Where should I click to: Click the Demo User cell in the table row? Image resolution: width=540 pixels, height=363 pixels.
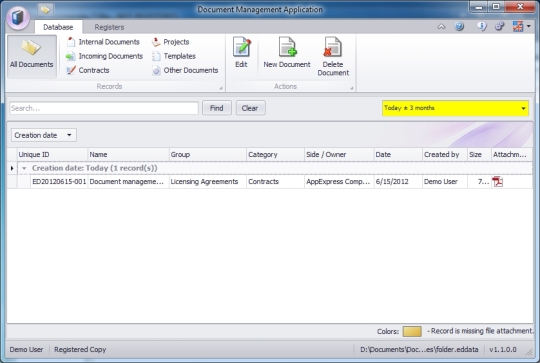445,182
